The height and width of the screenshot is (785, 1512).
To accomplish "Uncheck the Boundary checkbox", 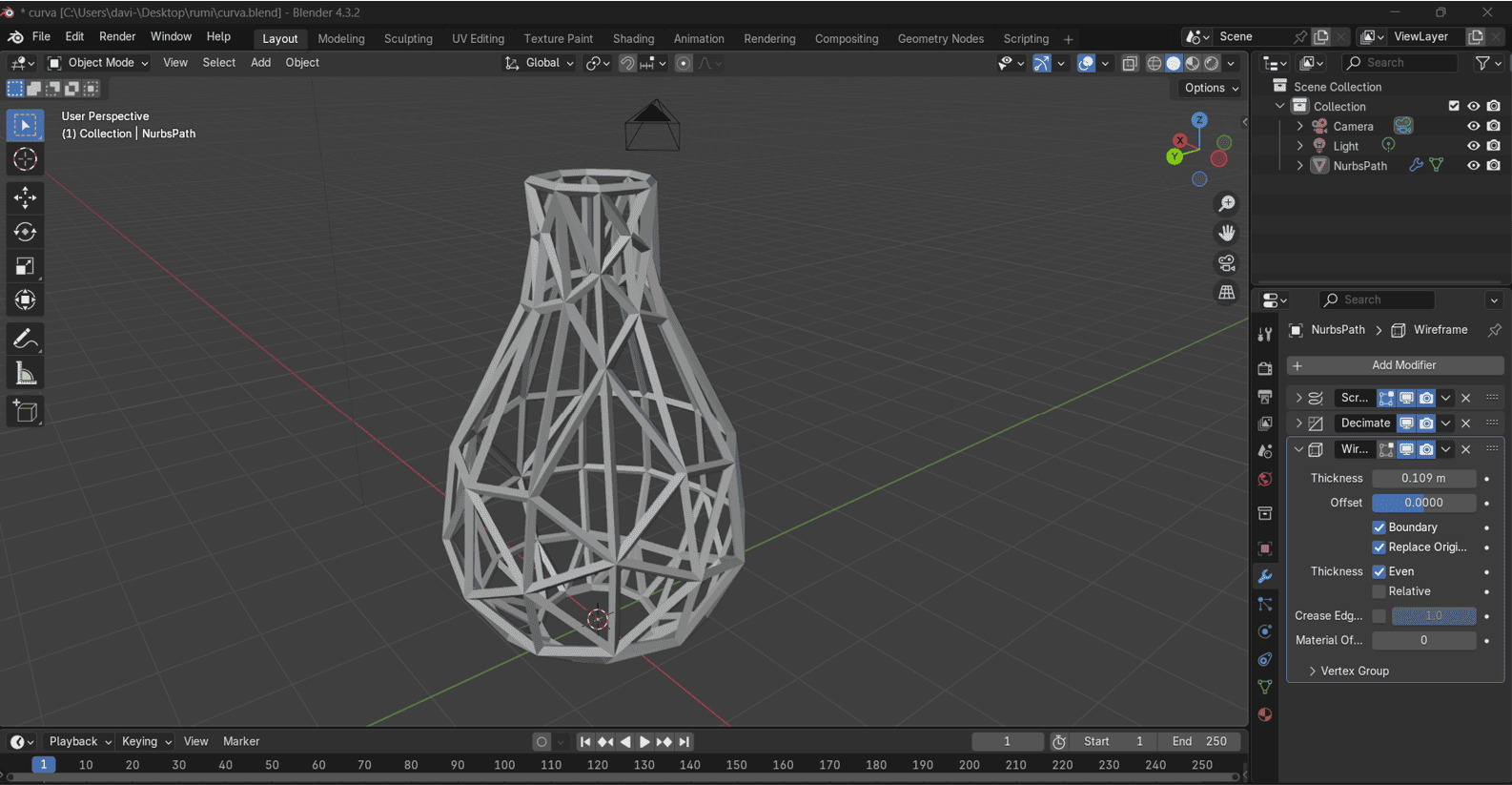I will coord(1379,527).
